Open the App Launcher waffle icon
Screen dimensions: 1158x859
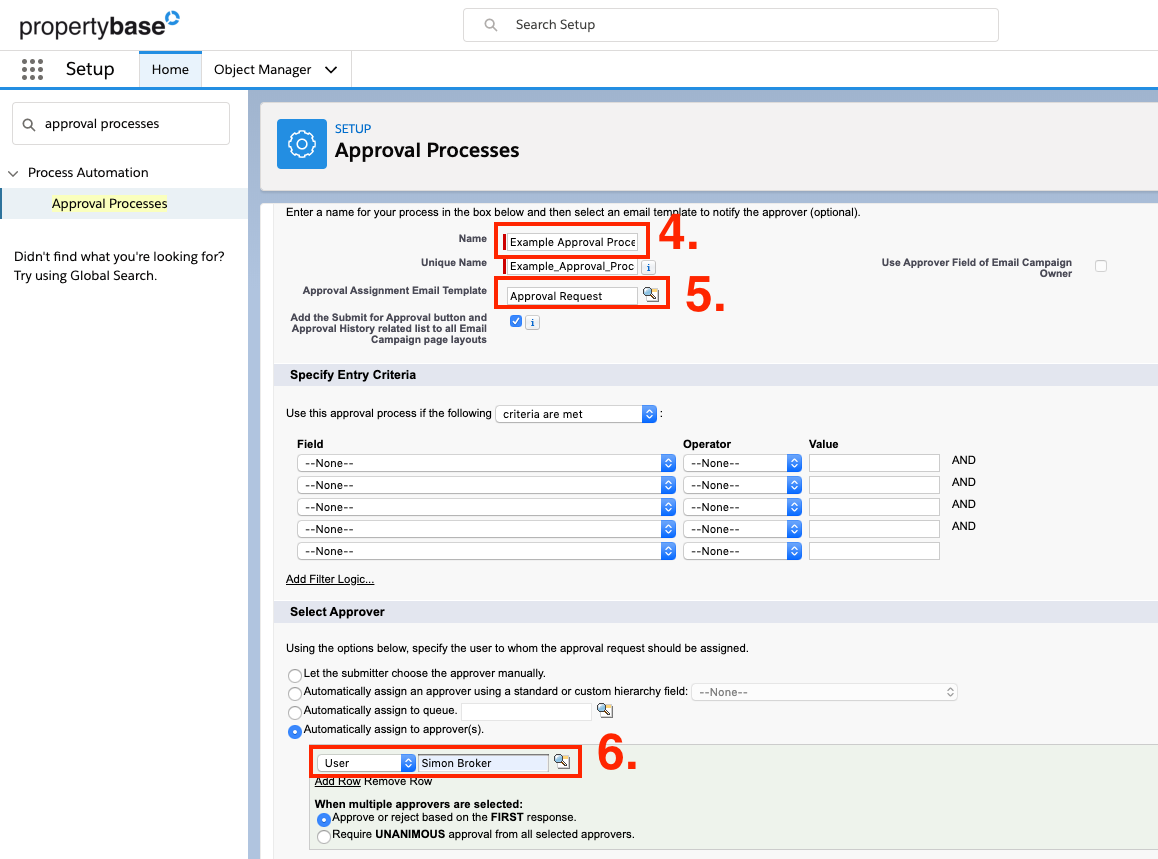coord(32,68)
